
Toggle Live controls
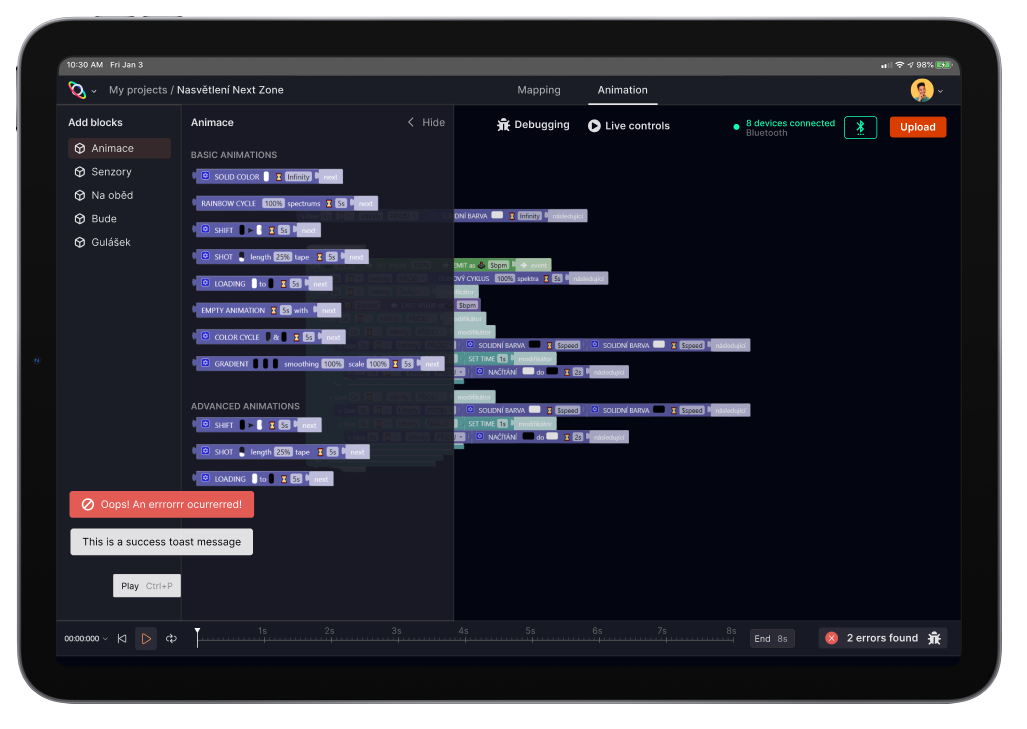point(629,126)
